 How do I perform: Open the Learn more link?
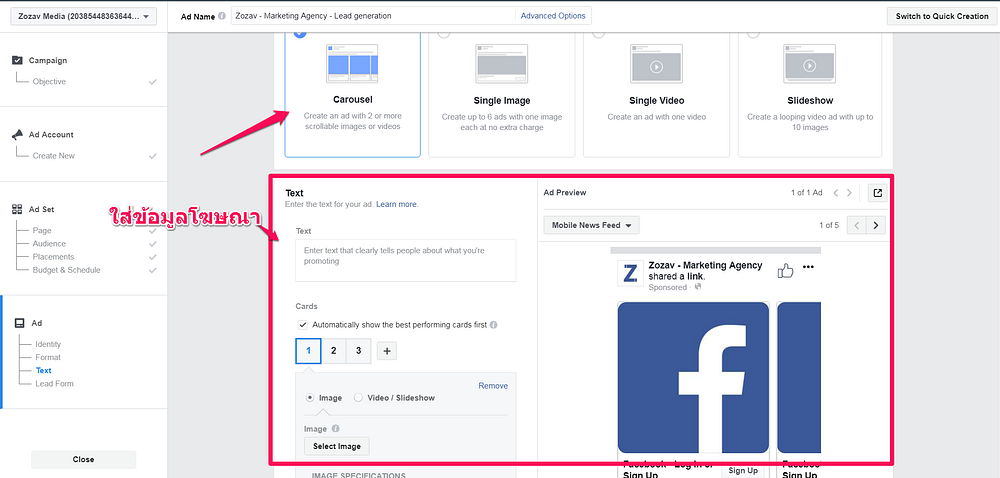pos(396,205)
